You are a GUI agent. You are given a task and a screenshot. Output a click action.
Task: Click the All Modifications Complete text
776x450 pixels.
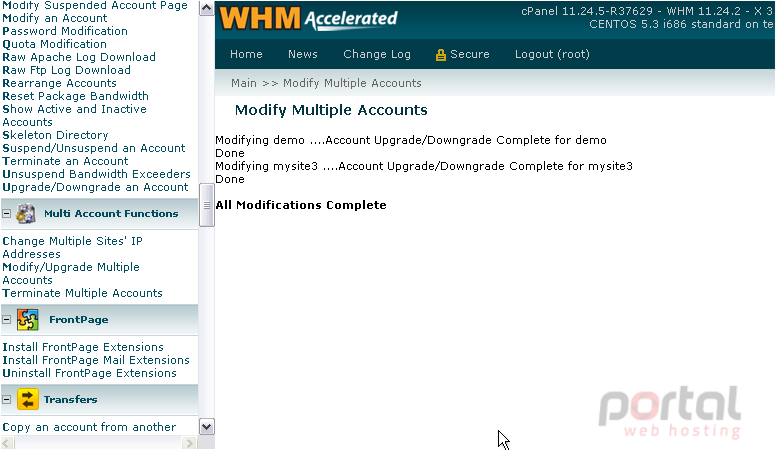tap(301, 205)
